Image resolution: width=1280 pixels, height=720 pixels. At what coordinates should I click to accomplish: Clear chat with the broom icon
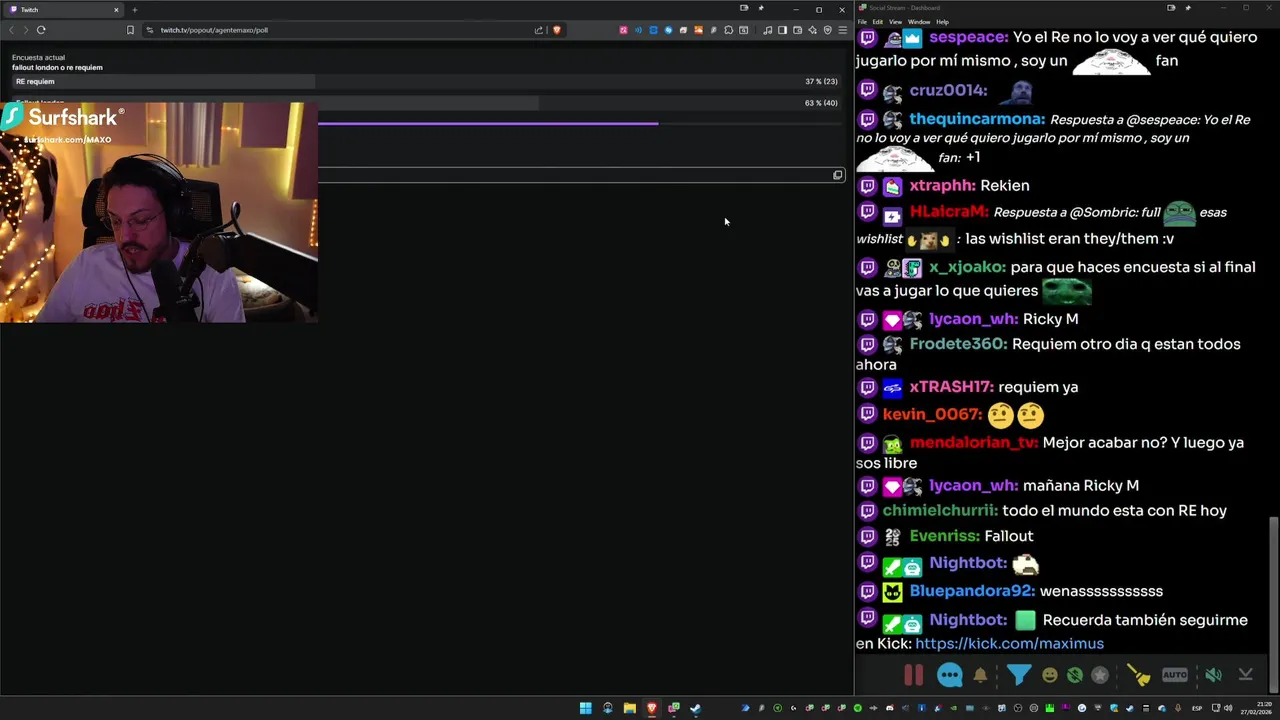click(1138, 675)
